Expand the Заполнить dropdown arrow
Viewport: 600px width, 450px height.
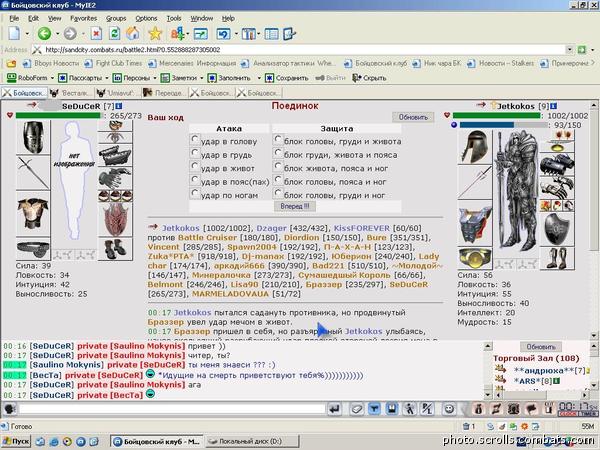tap(259, 78)
